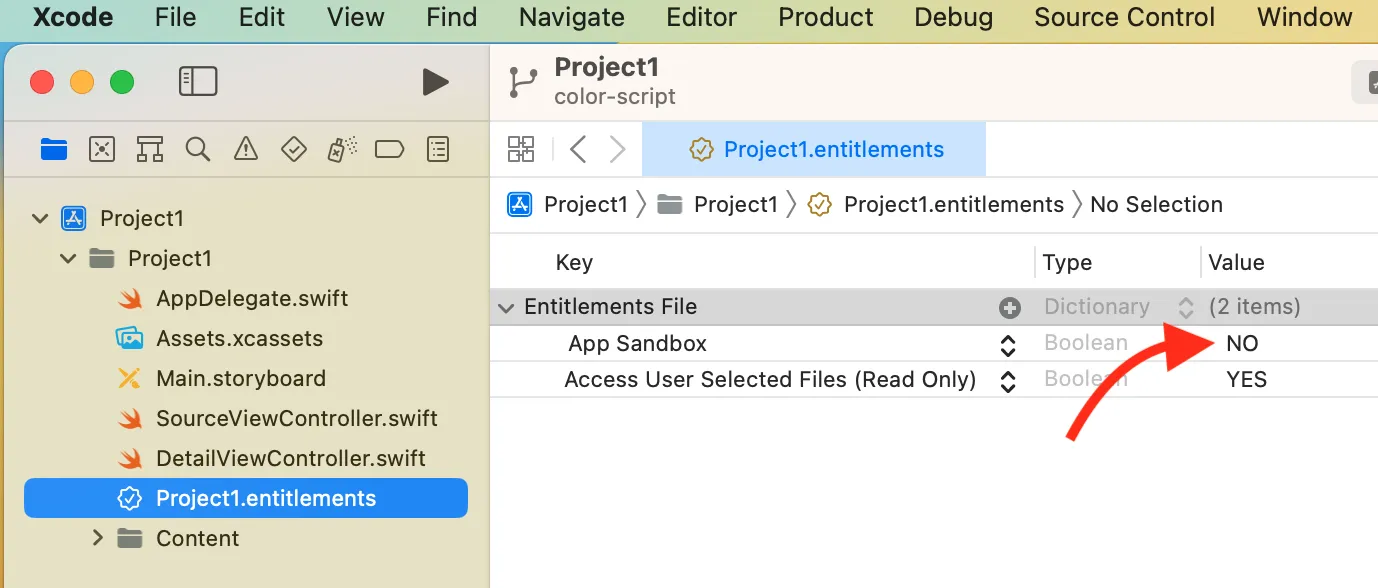The width and height of the screenshot is (1378, 588).
Task: Open the Source Control navigator
Action: coord(101,150)
